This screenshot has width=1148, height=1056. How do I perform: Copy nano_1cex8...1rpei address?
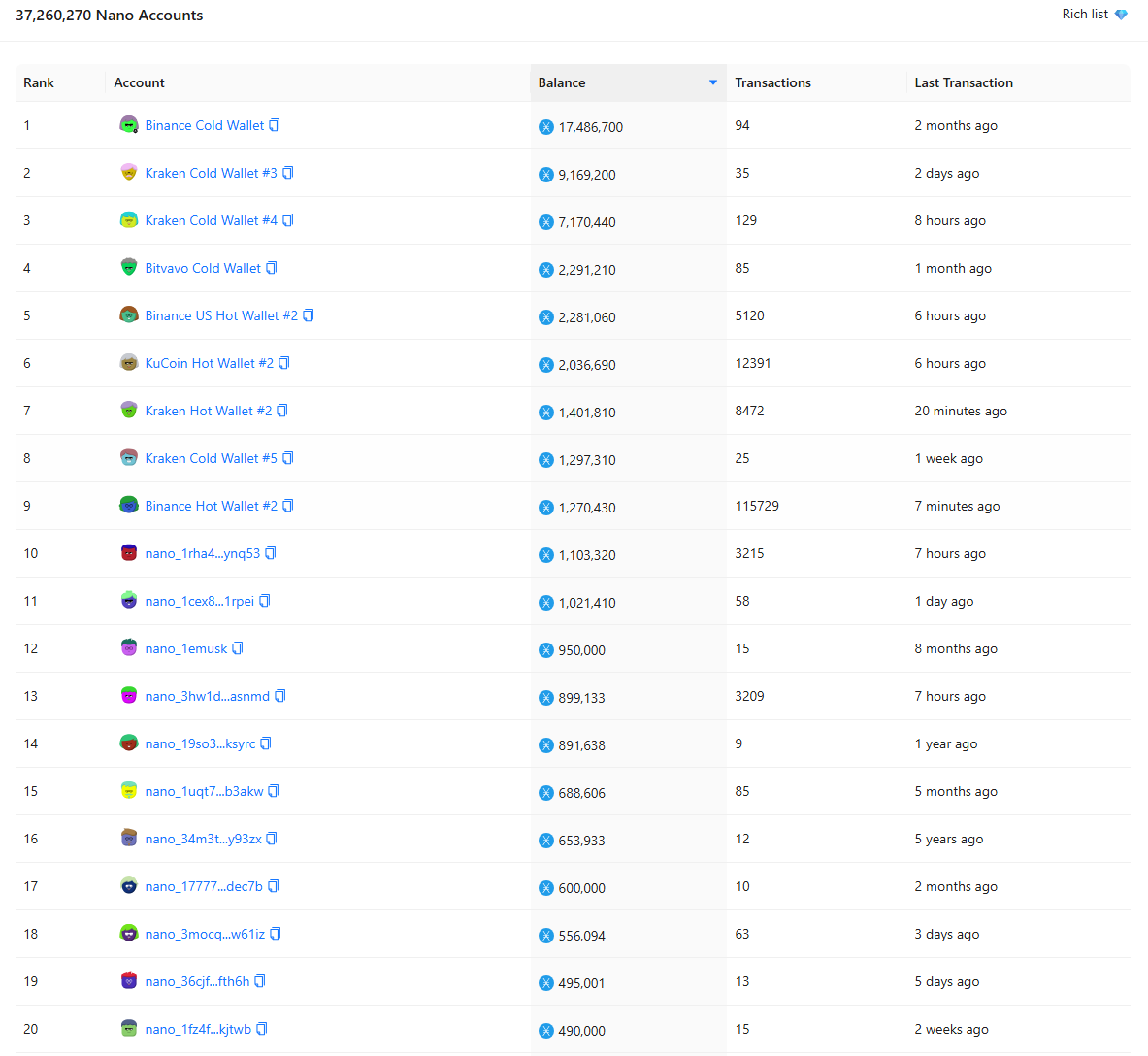[x=264, y=601]
